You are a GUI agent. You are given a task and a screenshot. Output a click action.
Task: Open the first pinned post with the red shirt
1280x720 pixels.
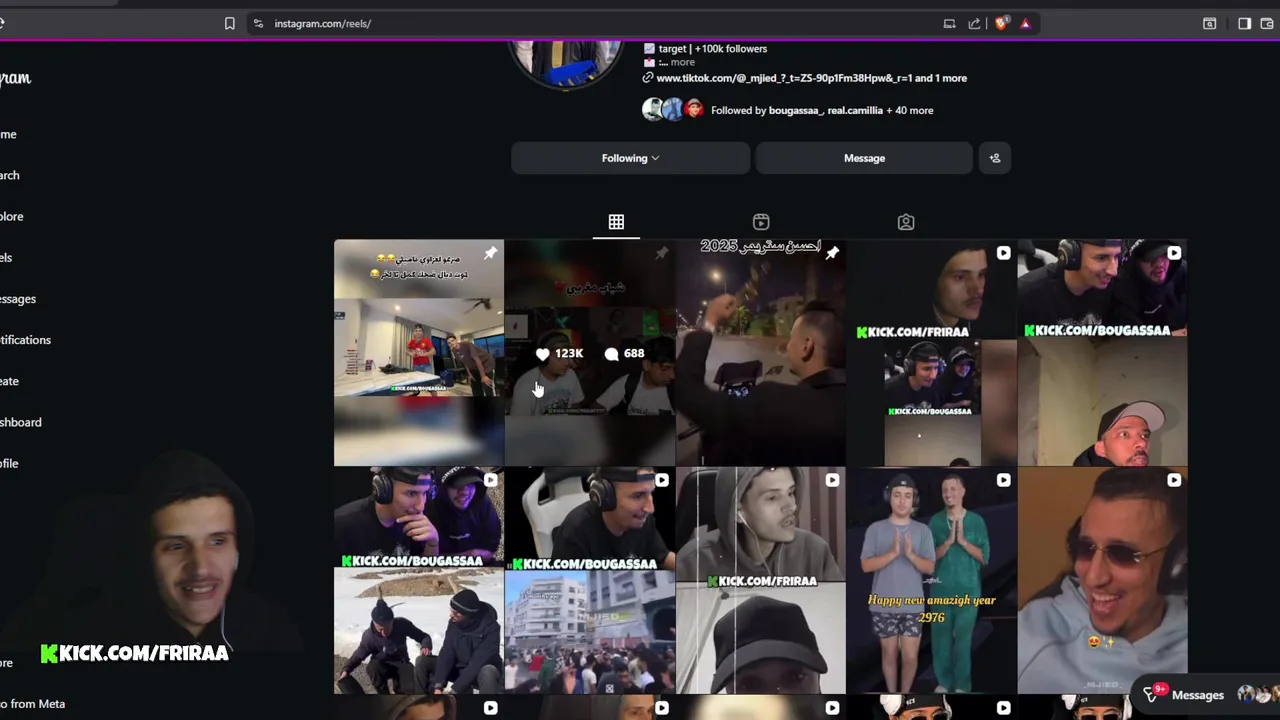(419, 353)
